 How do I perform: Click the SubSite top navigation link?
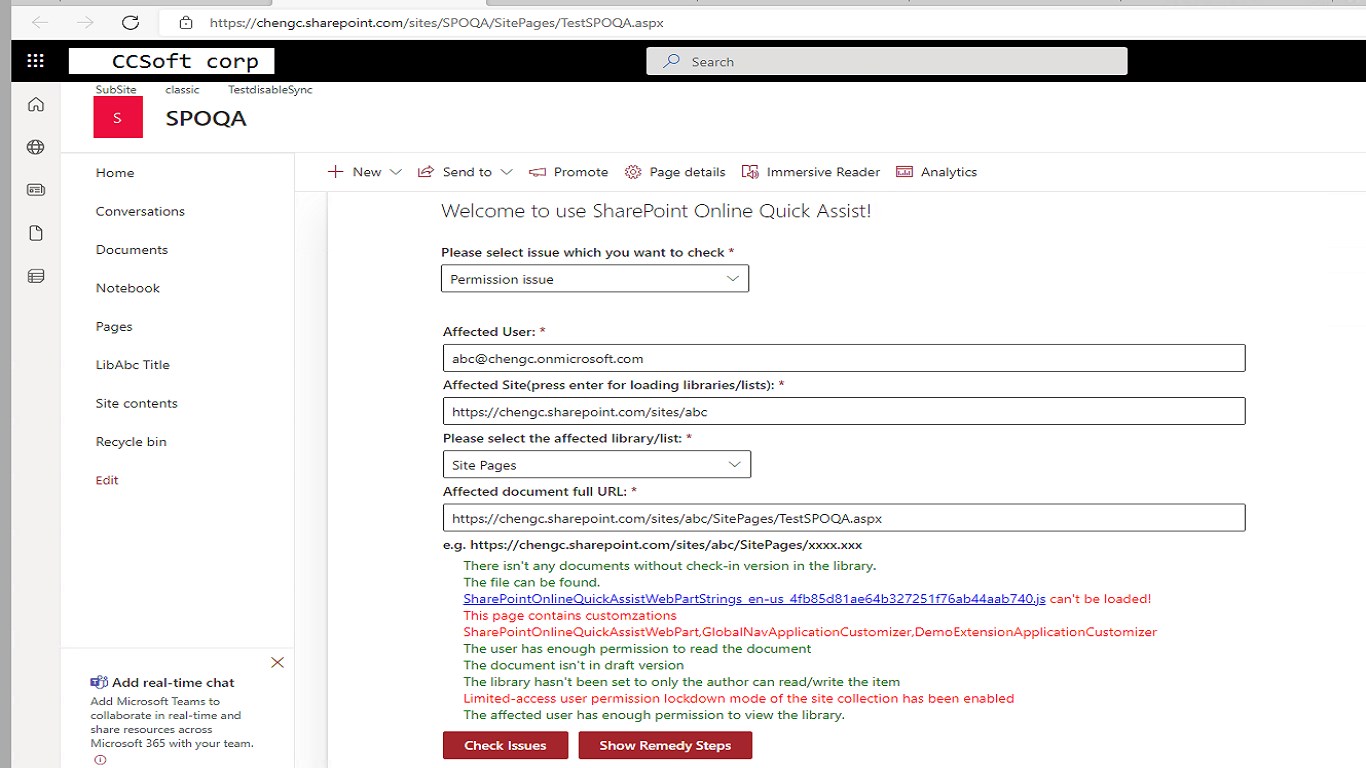point(116,90)
